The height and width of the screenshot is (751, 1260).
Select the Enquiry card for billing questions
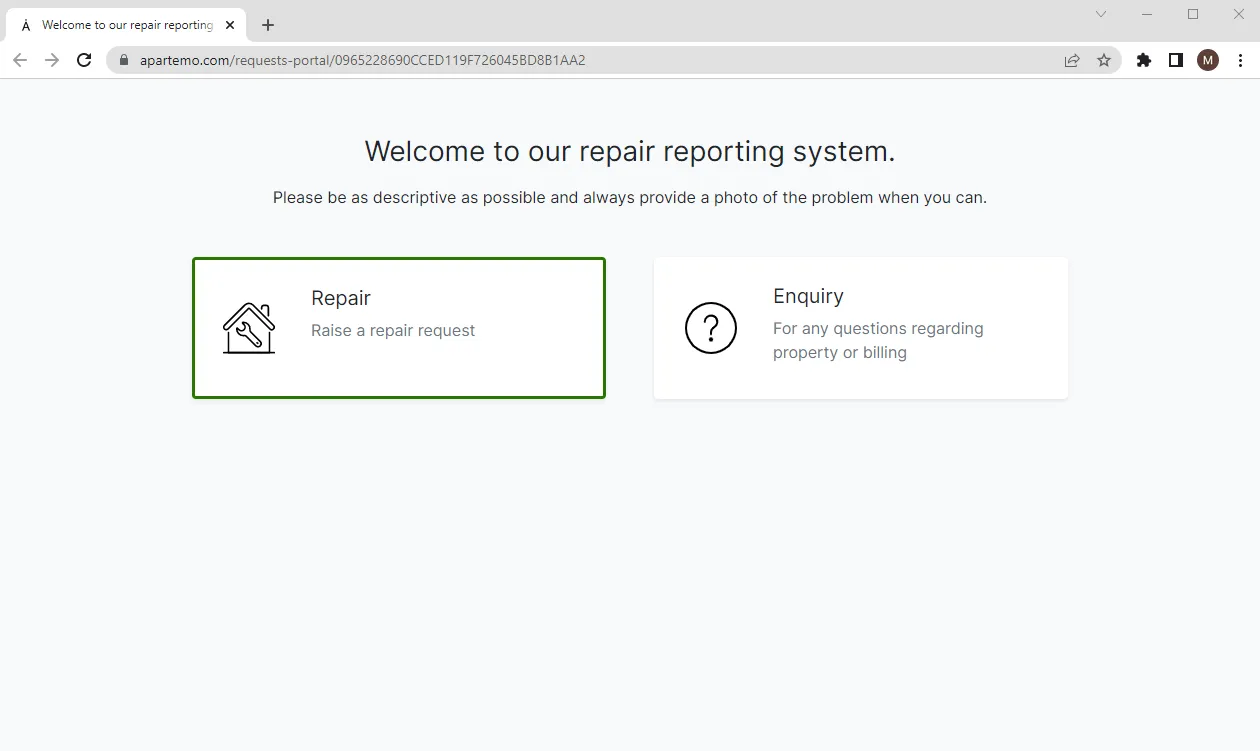pos(860,328)
